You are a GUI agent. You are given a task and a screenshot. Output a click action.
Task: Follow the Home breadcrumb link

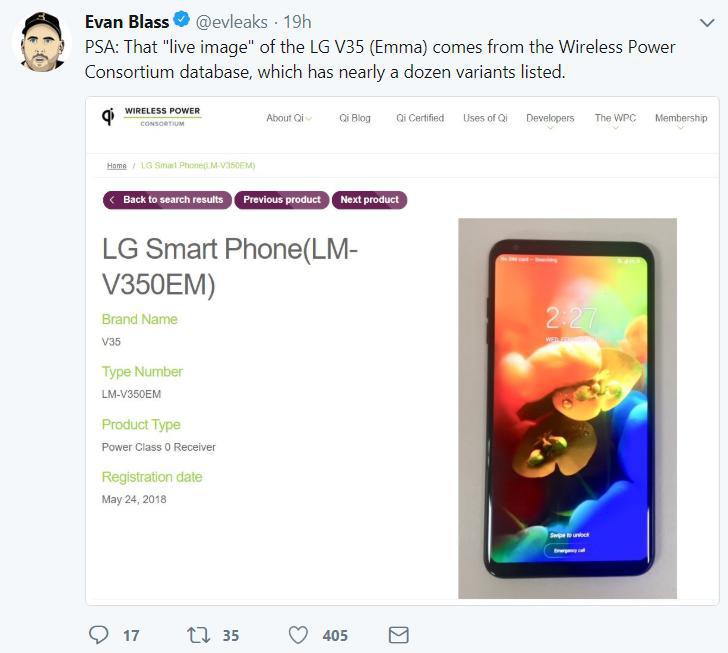click(117, 166)
